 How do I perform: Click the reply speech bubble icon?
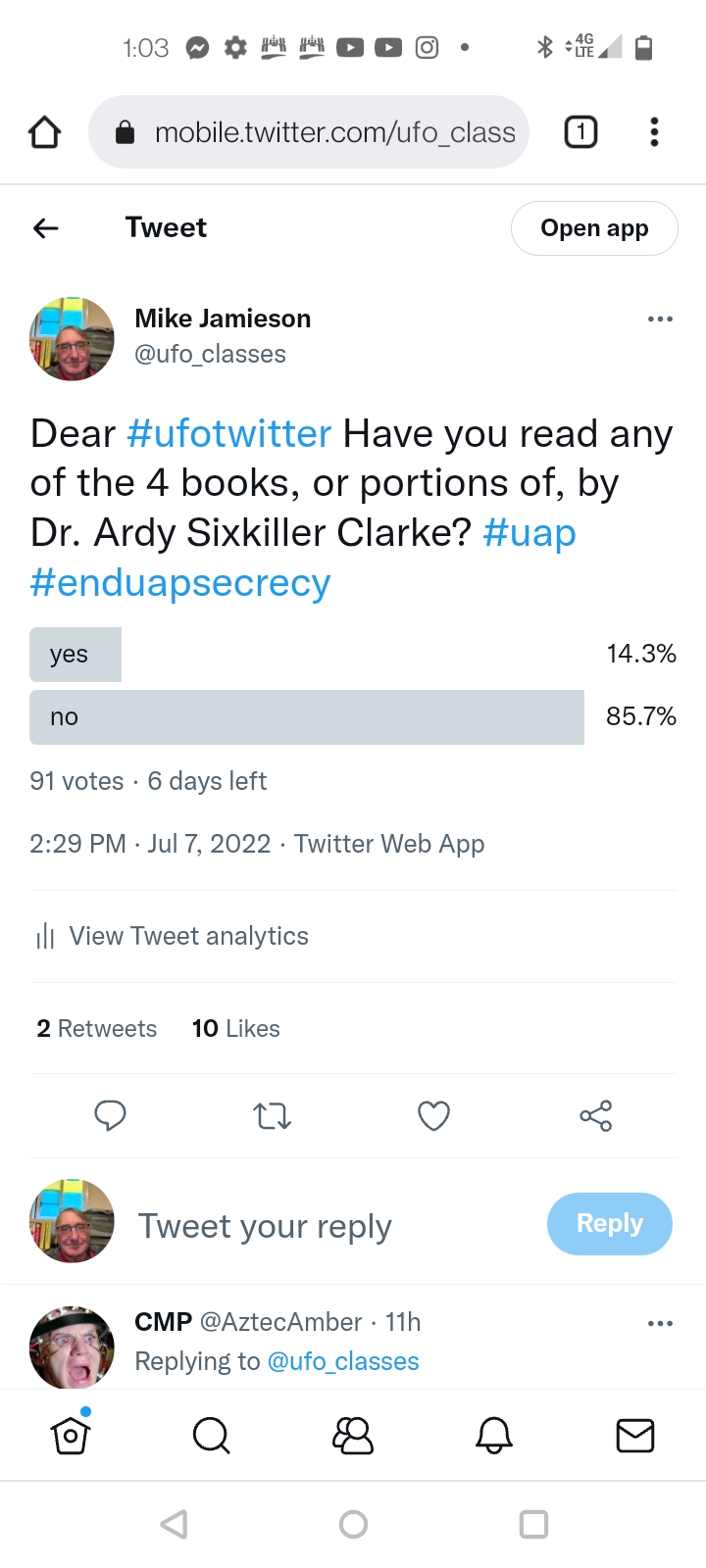click(110, 1115)
